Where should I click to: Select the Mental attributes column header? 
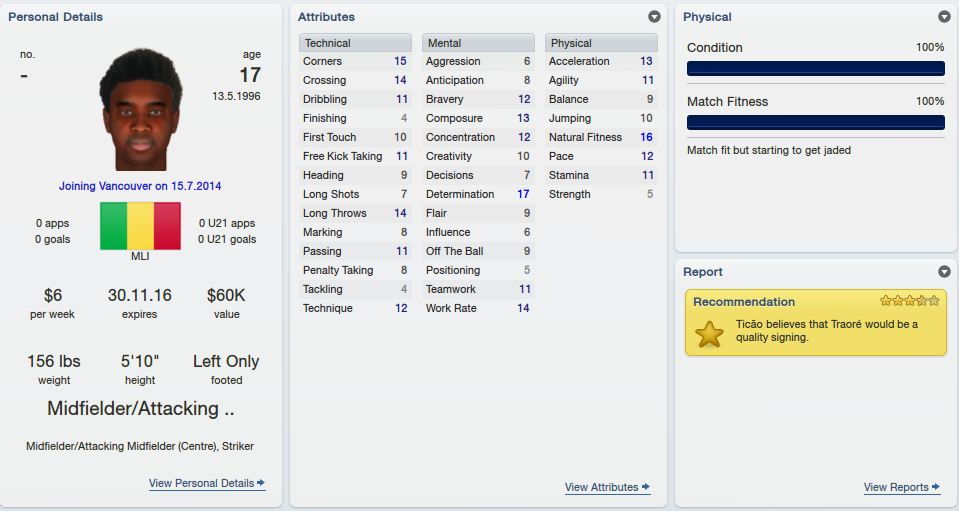tap(478, 43)
